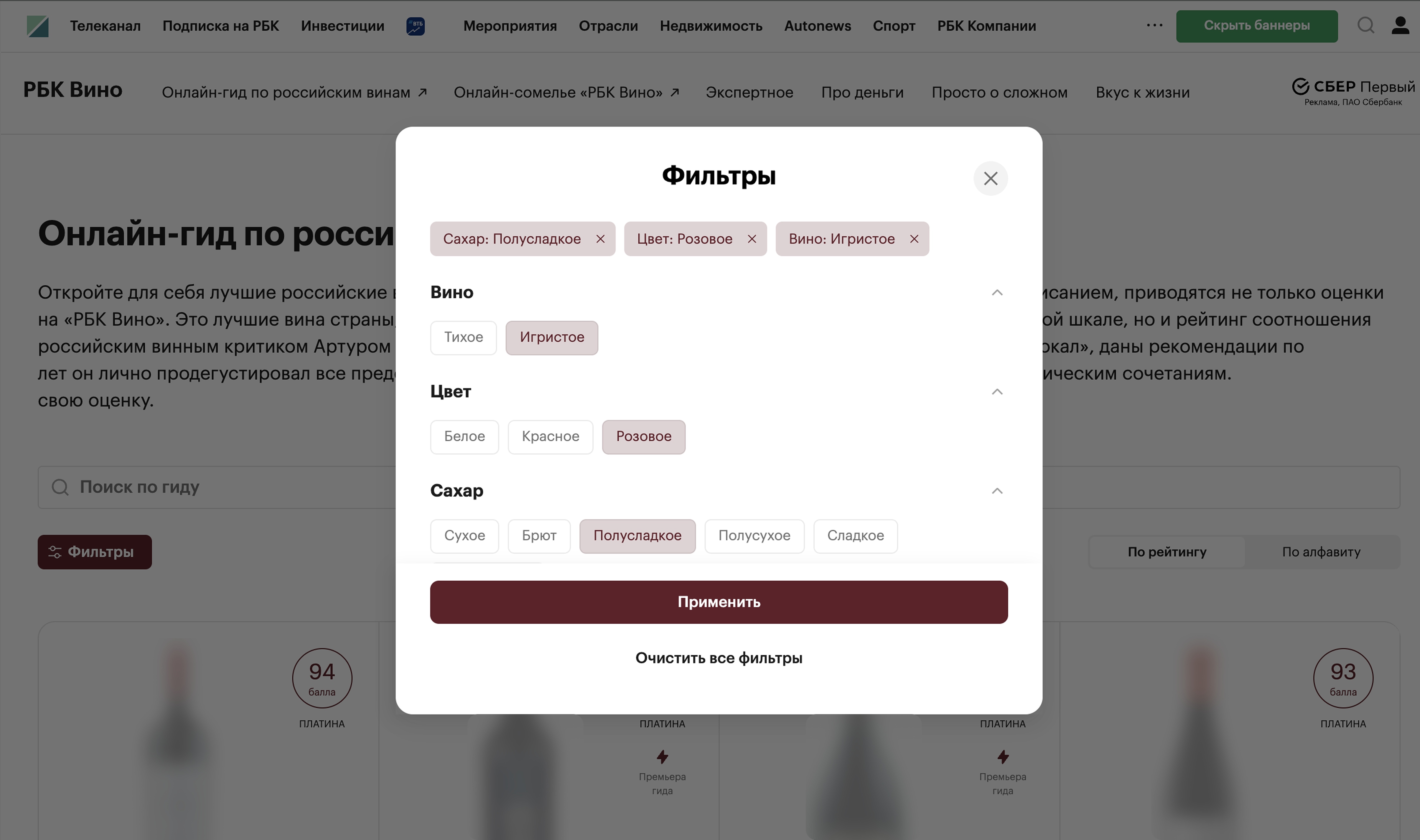Viewport: 1420px width, 840px height.
Task: Click the RBC logo icon
Action: pos(37,26)
